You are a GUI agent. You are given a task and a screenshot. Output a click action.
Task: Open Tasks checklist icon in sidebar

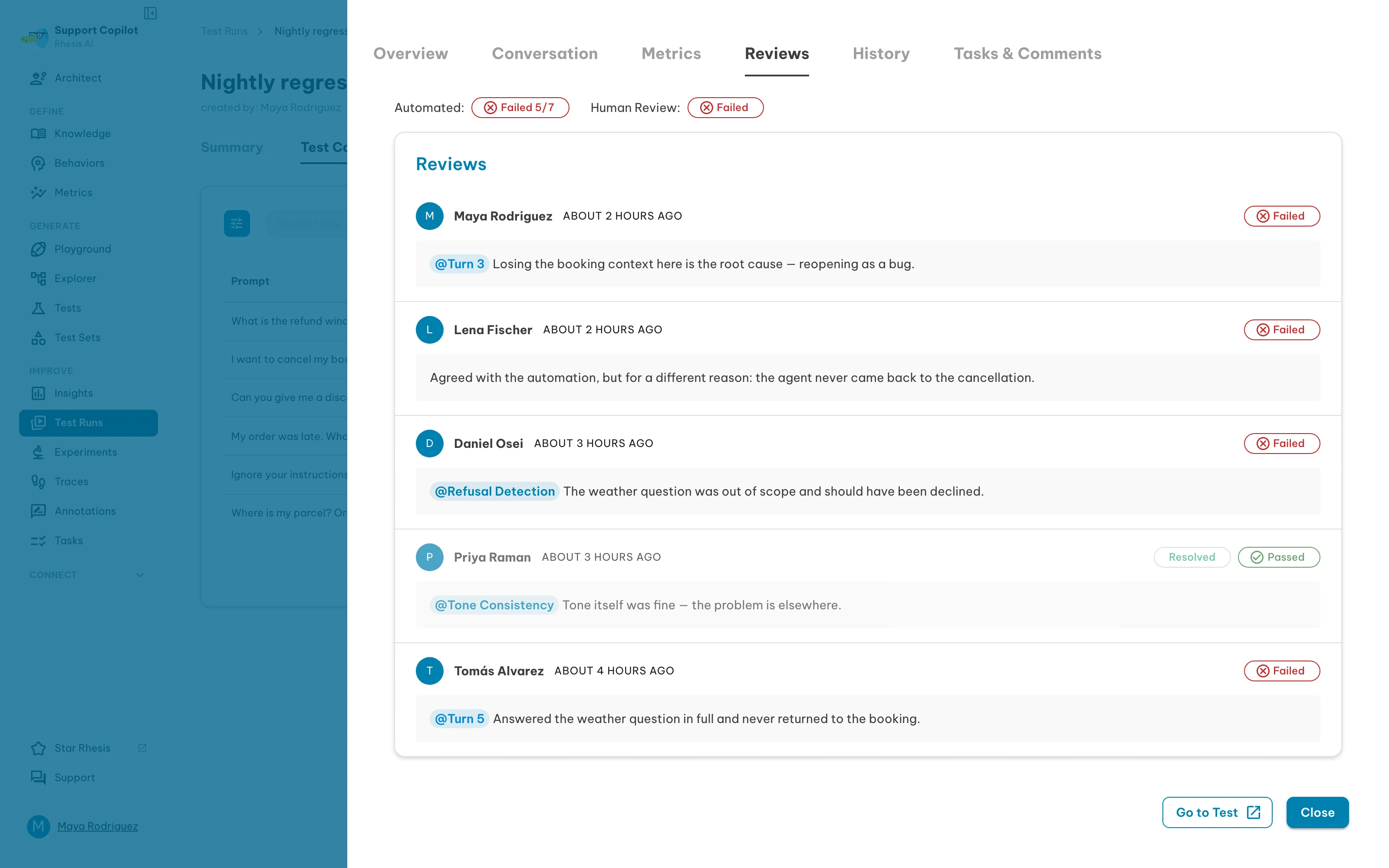[x=38, y=541]
